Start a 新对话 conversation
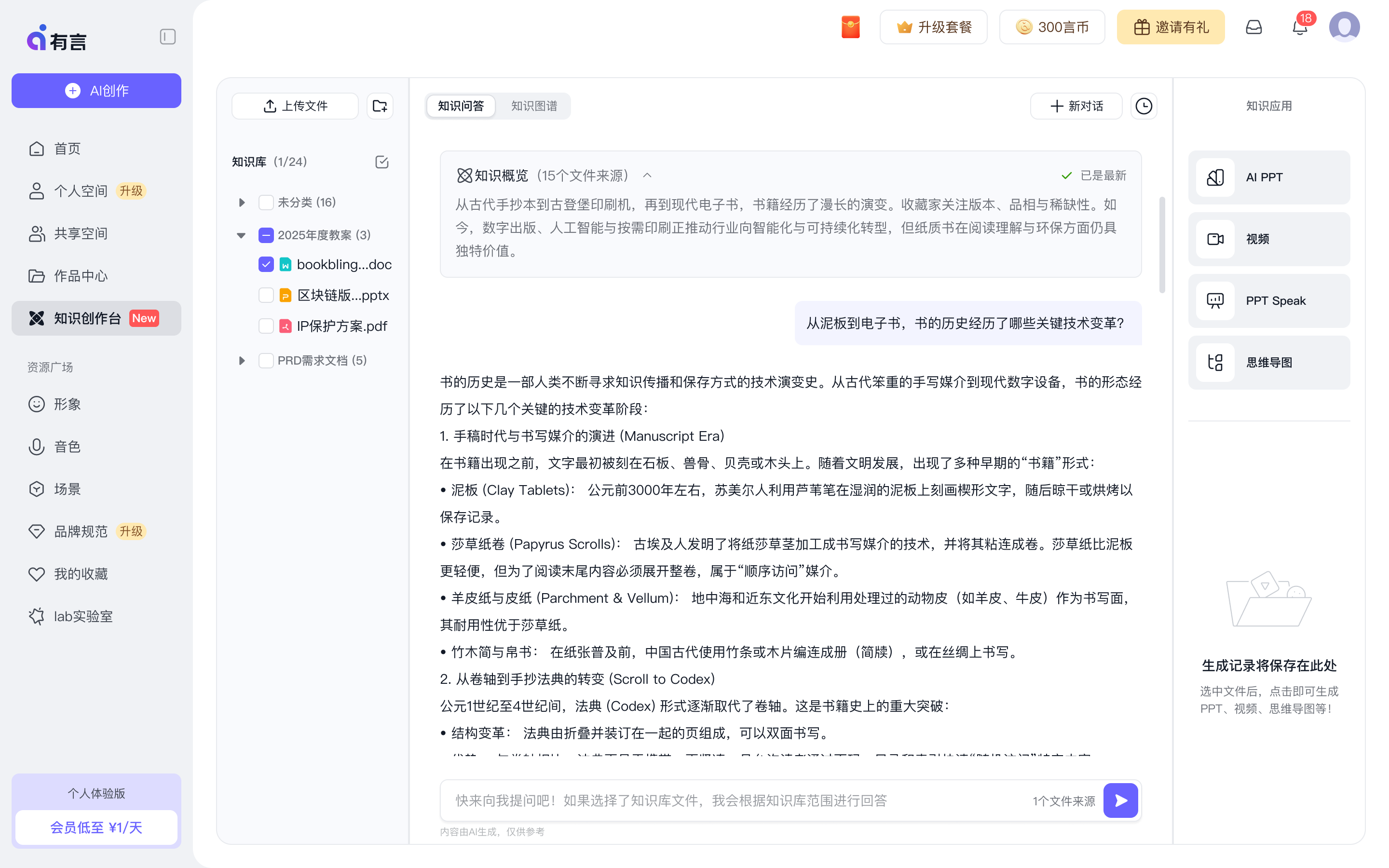Image resolution: width=1389 pixels, height=868 pixels. 1076,106
